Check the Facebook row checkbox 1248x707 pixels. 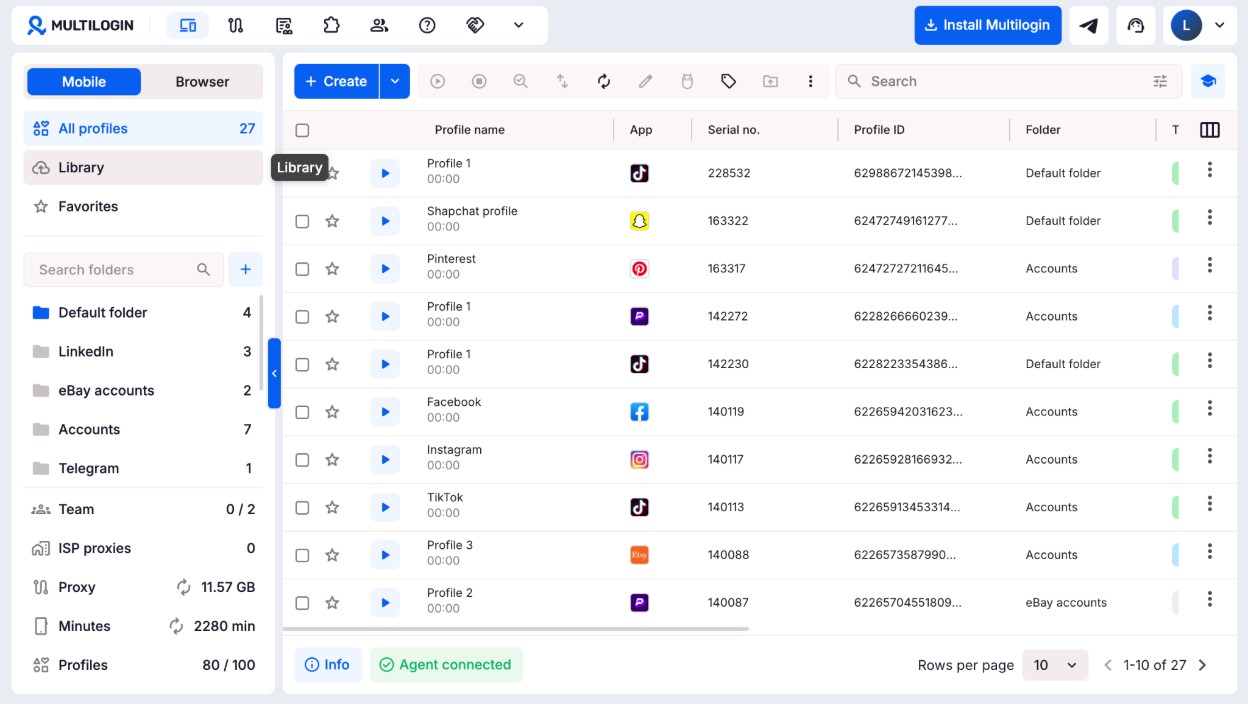[x=302, y=412]
